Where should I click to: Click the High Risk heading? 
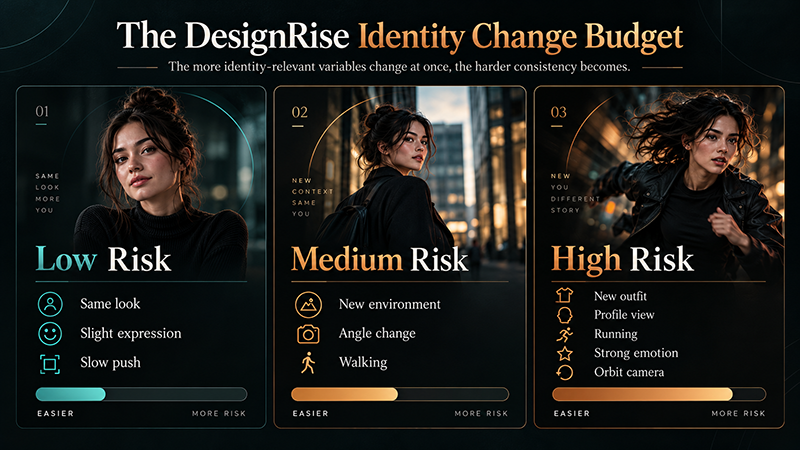[622, 259]
